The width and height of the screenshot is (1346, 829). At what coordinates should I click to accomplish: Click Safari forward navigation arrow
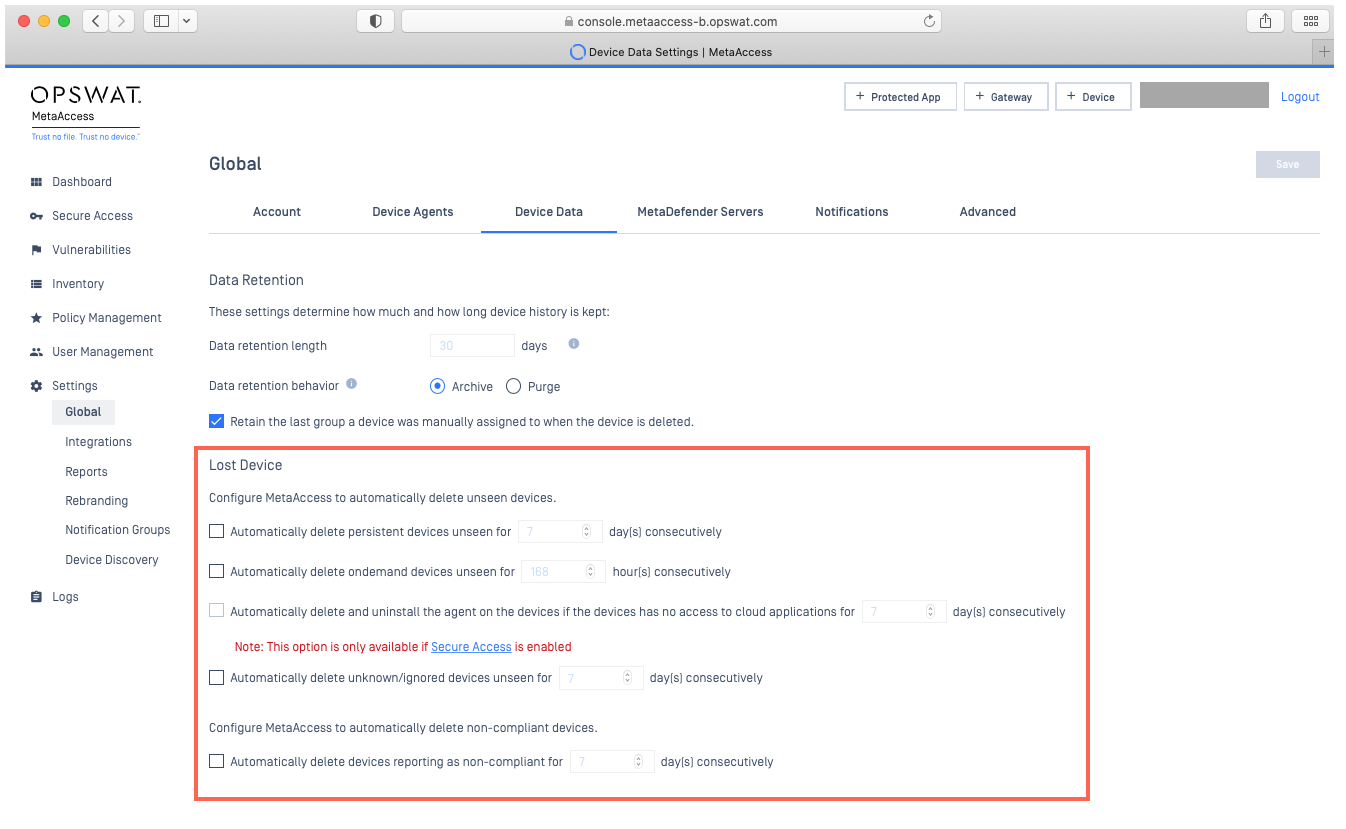[x=122, y=21]
